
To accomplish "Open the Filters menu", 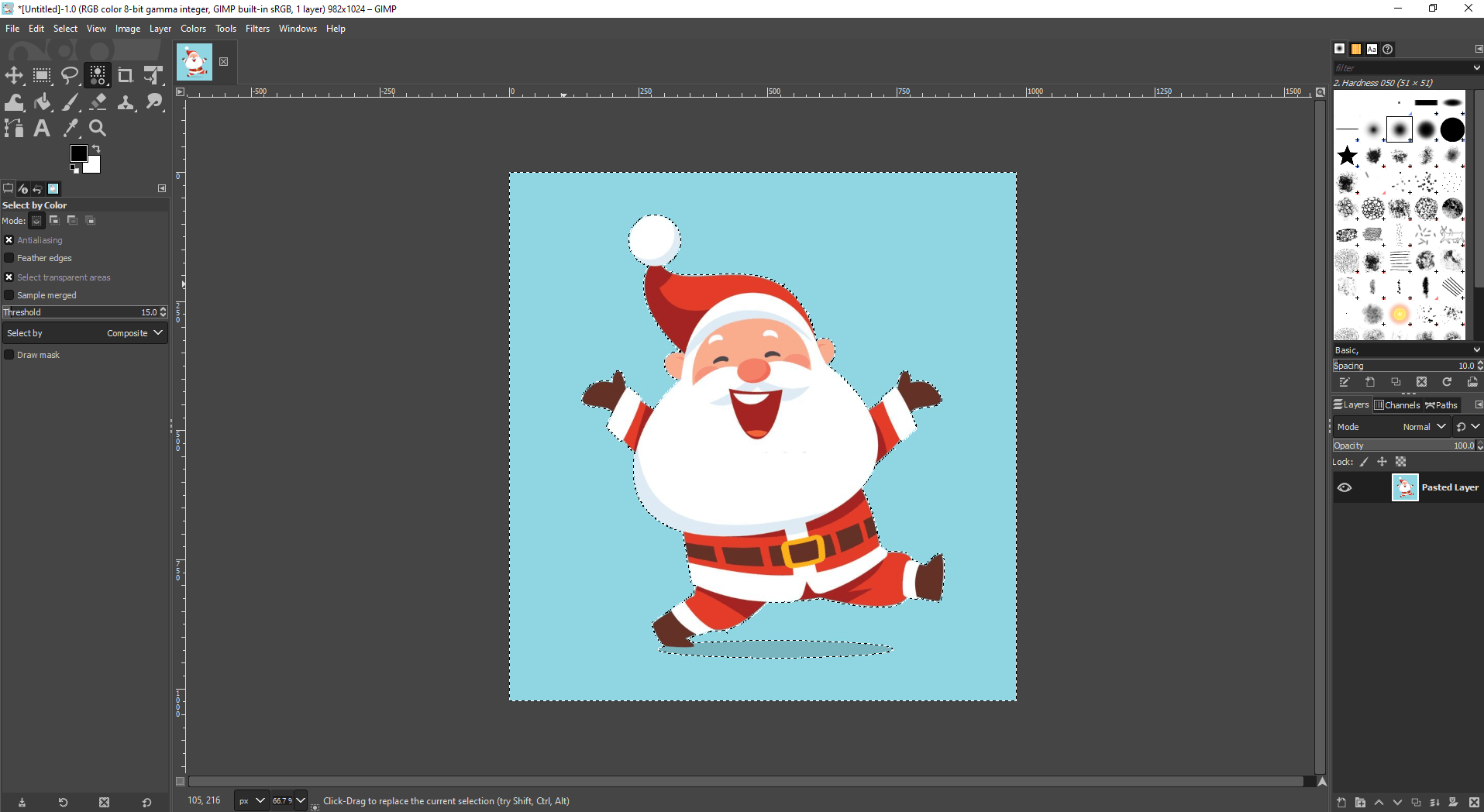I will pyautogui.click(x=257, y=29).
